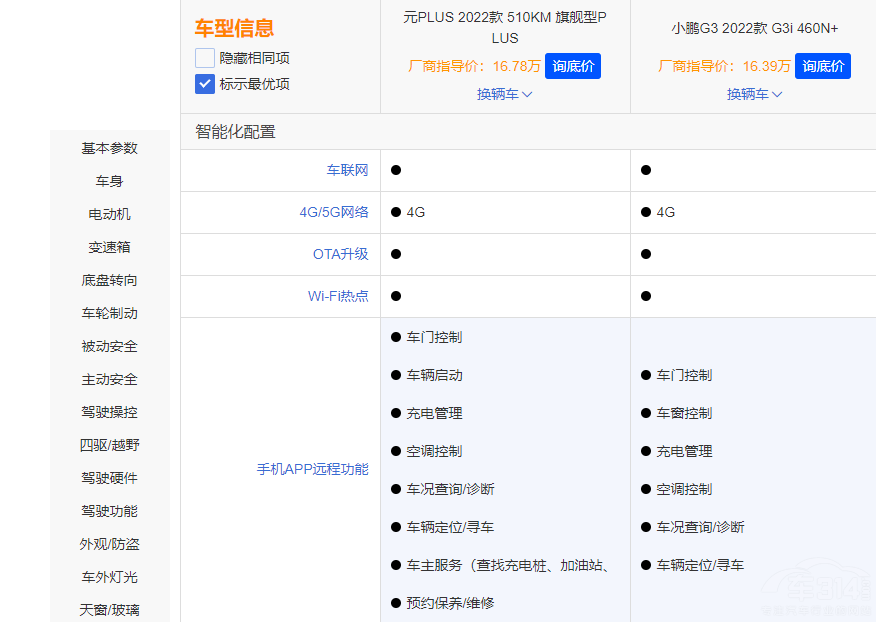Uncheck the 标示最优项 checkbox
The height and width of the screenshot is (622, 876).
tap(205, 84)
